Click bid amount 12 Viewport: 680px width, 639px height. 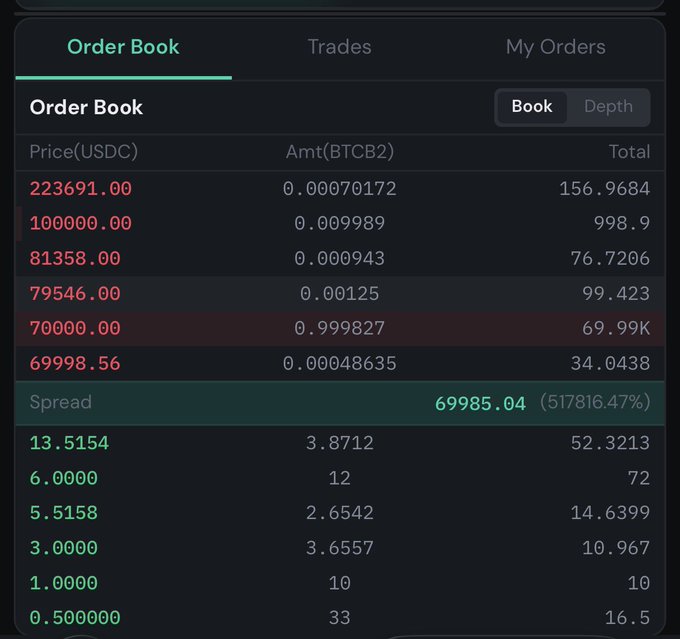coord(340,478)
